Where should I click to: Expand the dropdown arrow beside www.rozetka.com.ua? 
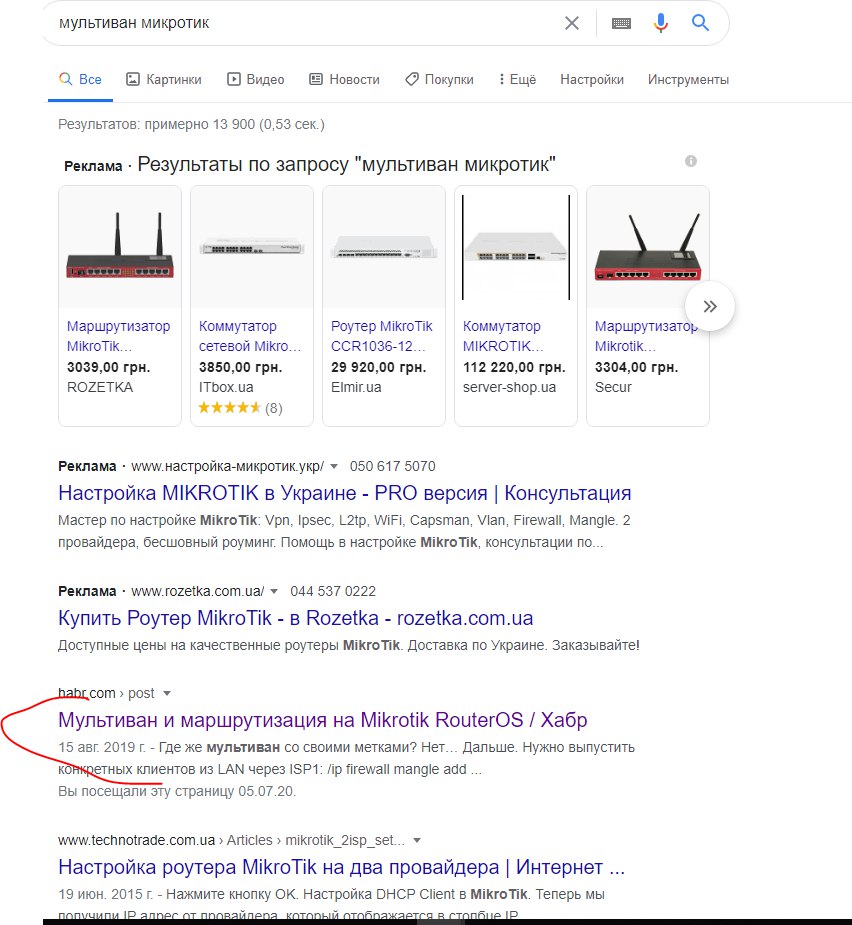click(274, 592)
